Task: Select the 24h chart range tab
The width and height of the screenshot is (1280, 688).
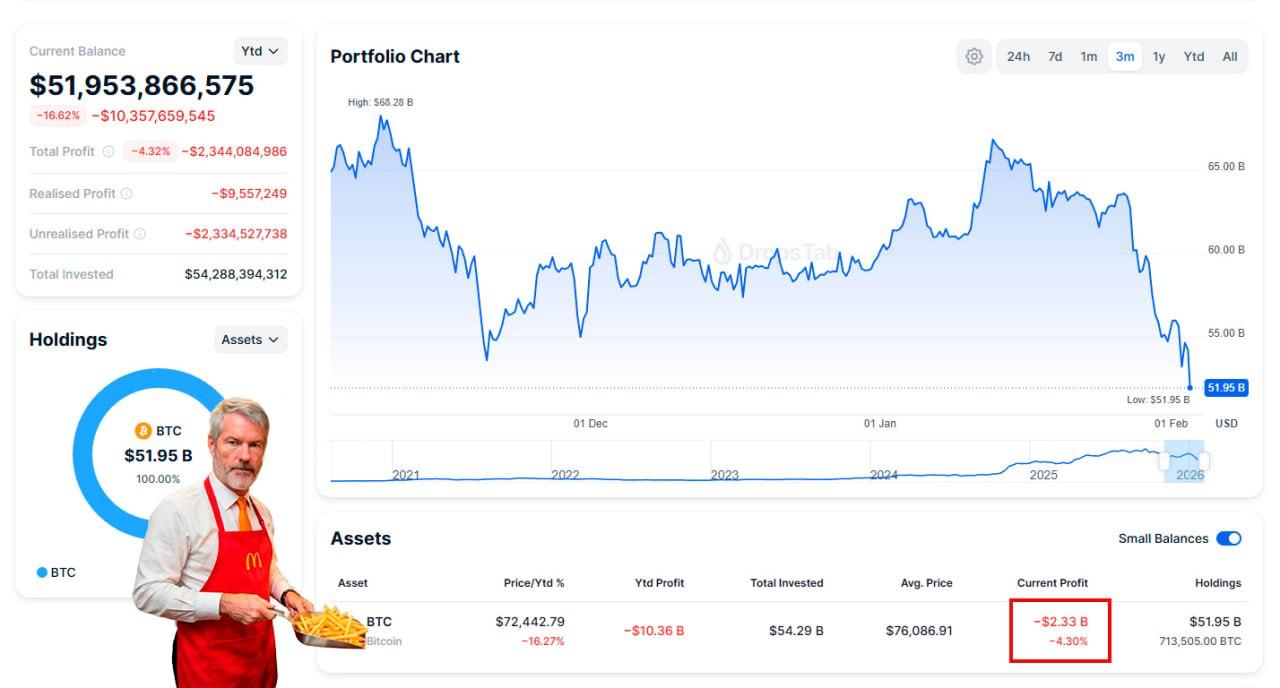Action: [x=1018, y=57]
